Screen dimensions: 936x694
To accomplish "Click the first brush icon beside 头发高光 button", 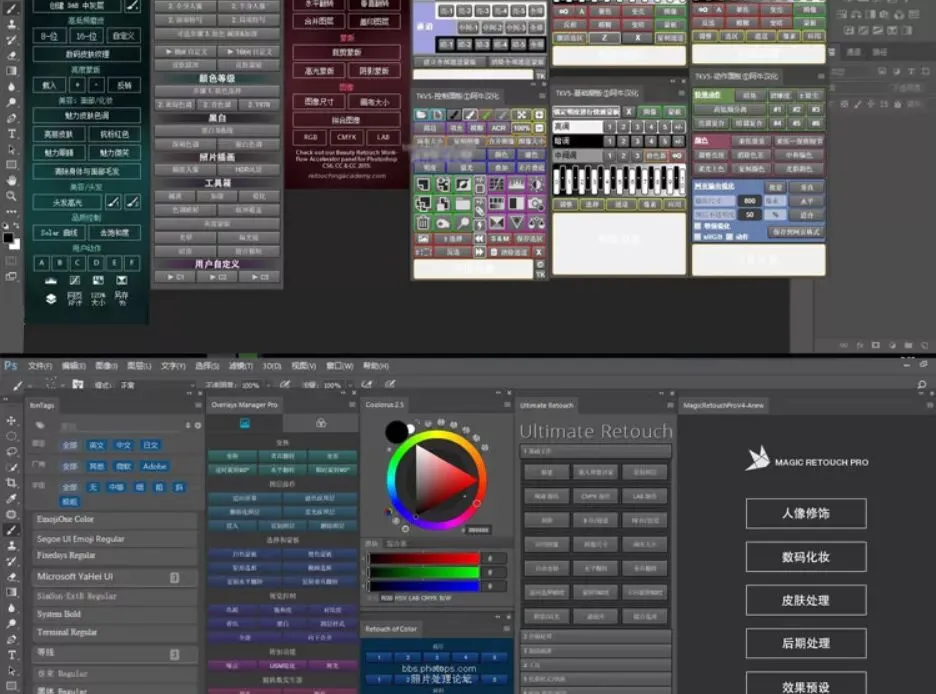I will [113, 202].
